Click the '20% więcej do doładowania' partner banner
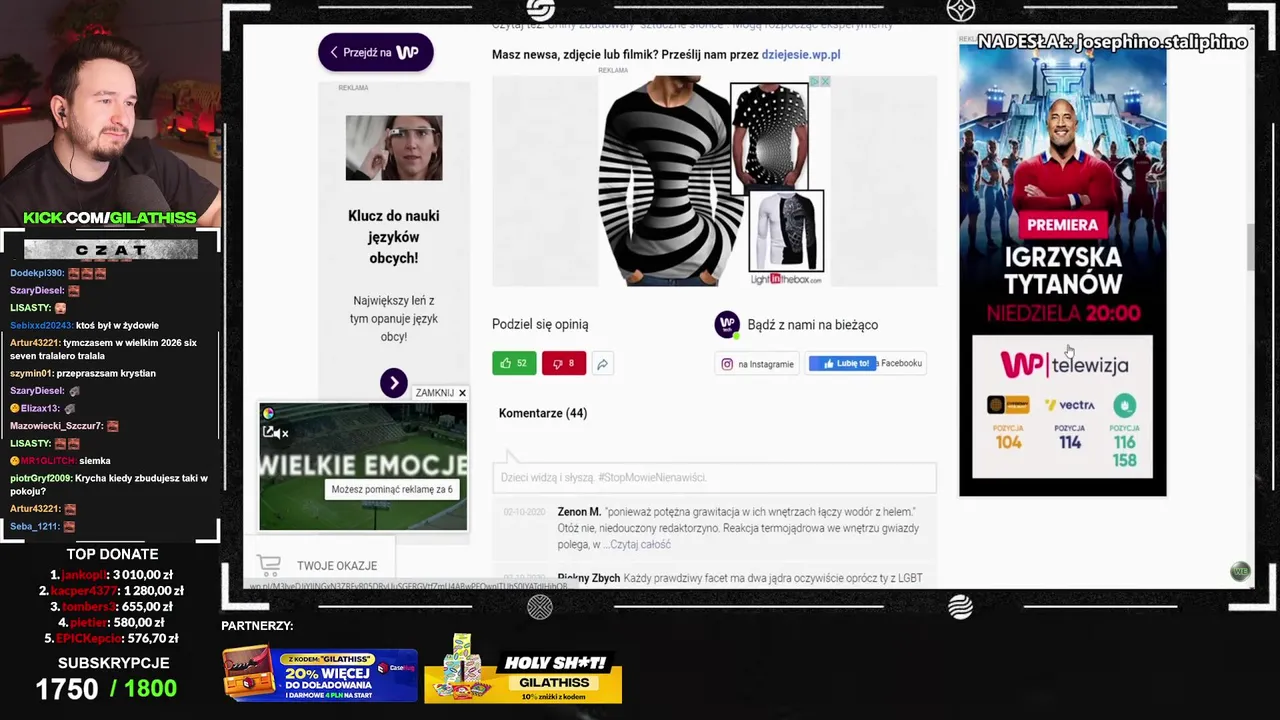The height and width of the screenshot is (720, 1280). [320, 674]
